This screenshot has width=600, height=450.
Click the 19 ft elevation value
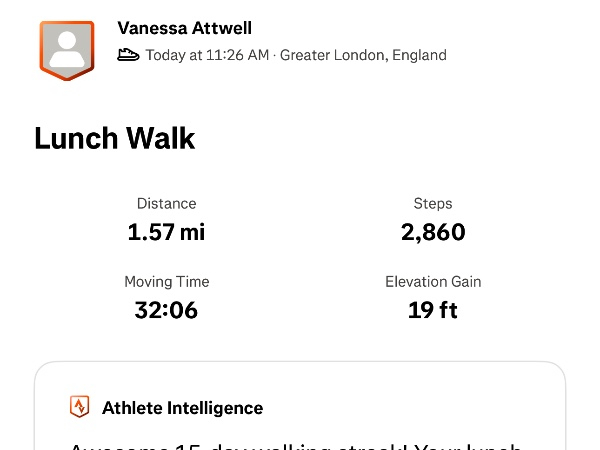point(433,310)
